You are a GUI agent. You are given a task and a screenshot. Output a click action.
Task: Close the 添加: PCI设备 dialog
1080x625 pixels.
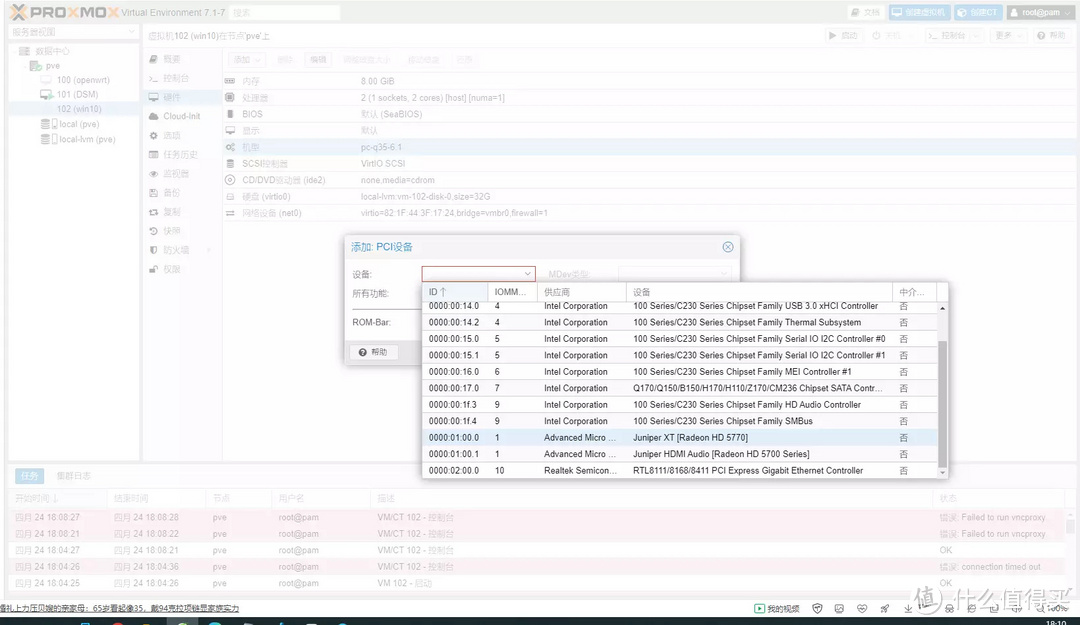tap(728, 247)
